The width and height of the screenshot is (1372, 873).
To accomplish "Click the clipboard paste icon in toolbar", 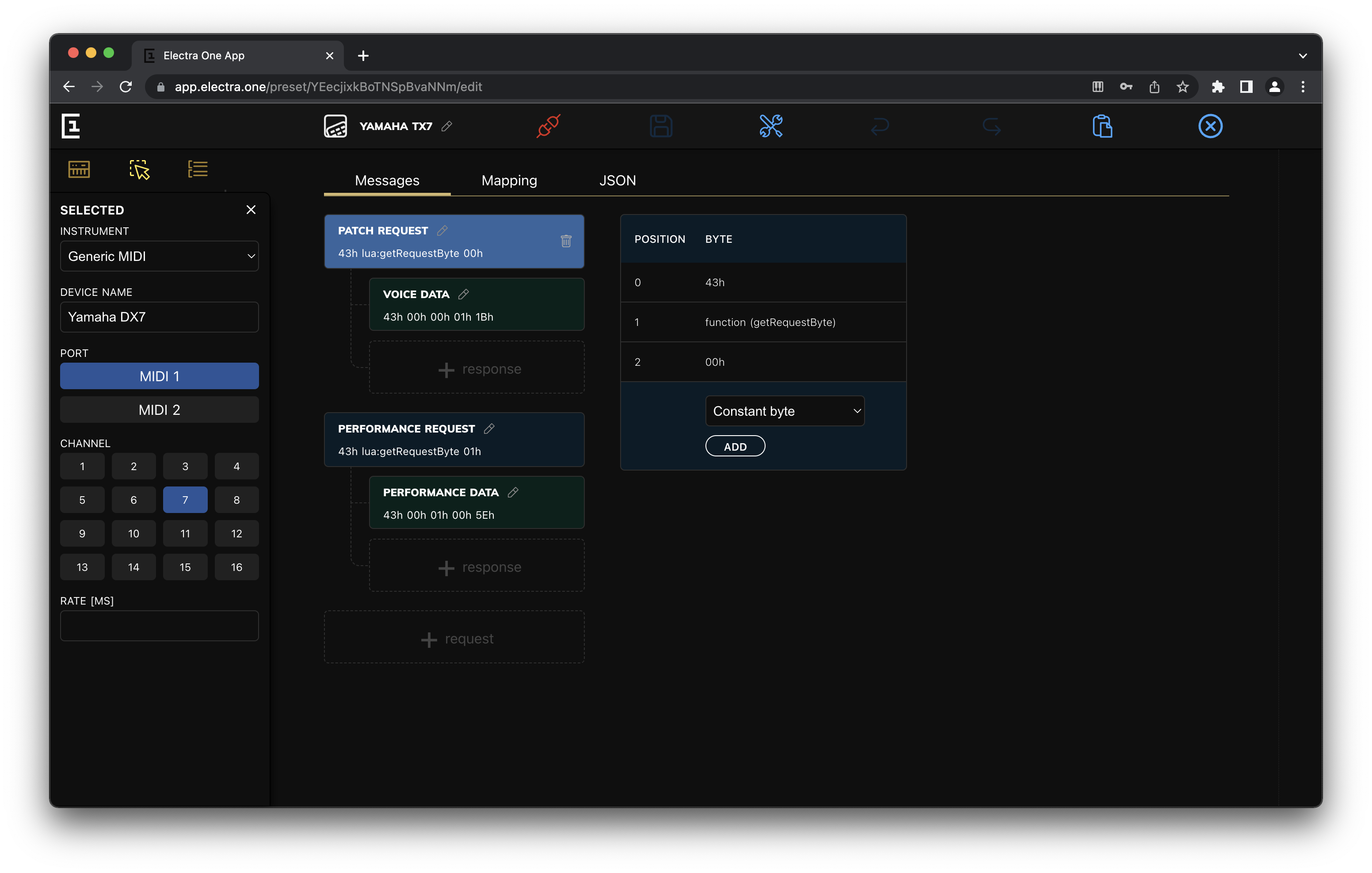I will click(x=1102, y=126).
